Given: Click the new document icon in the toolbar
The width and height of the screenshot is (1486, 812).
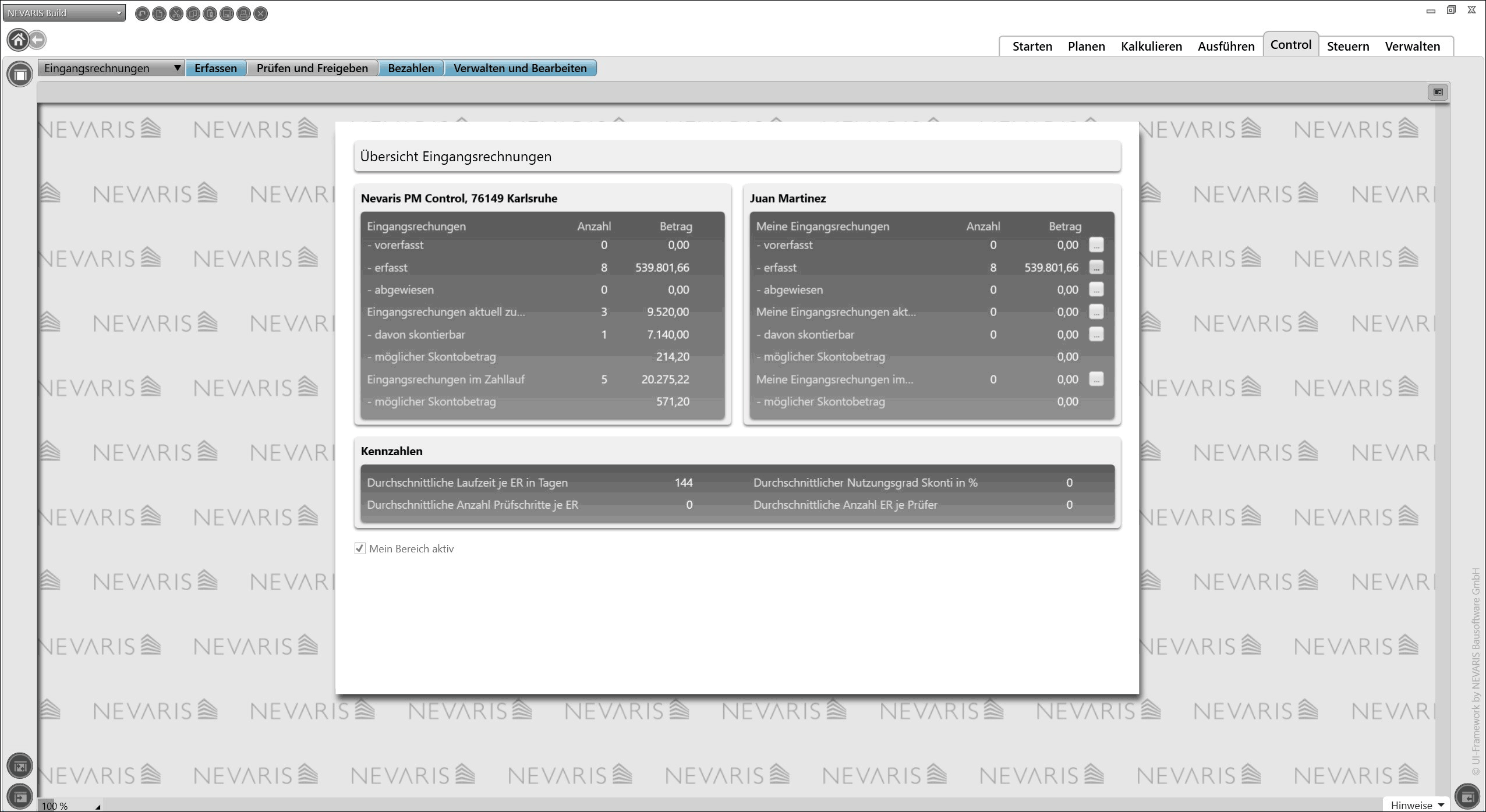Looking at the screenshot, I should click(x=159, y=13).
